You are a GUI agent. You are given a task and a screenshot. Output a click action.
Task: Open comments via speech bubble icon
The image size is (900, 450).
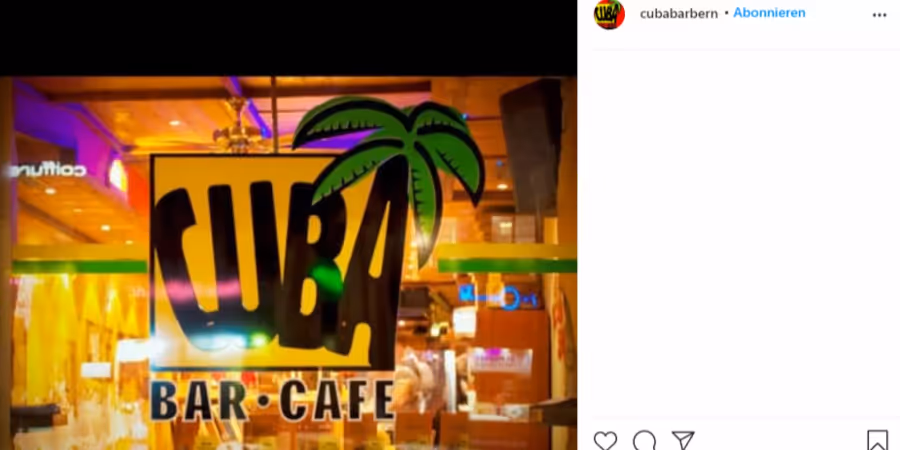644,441
